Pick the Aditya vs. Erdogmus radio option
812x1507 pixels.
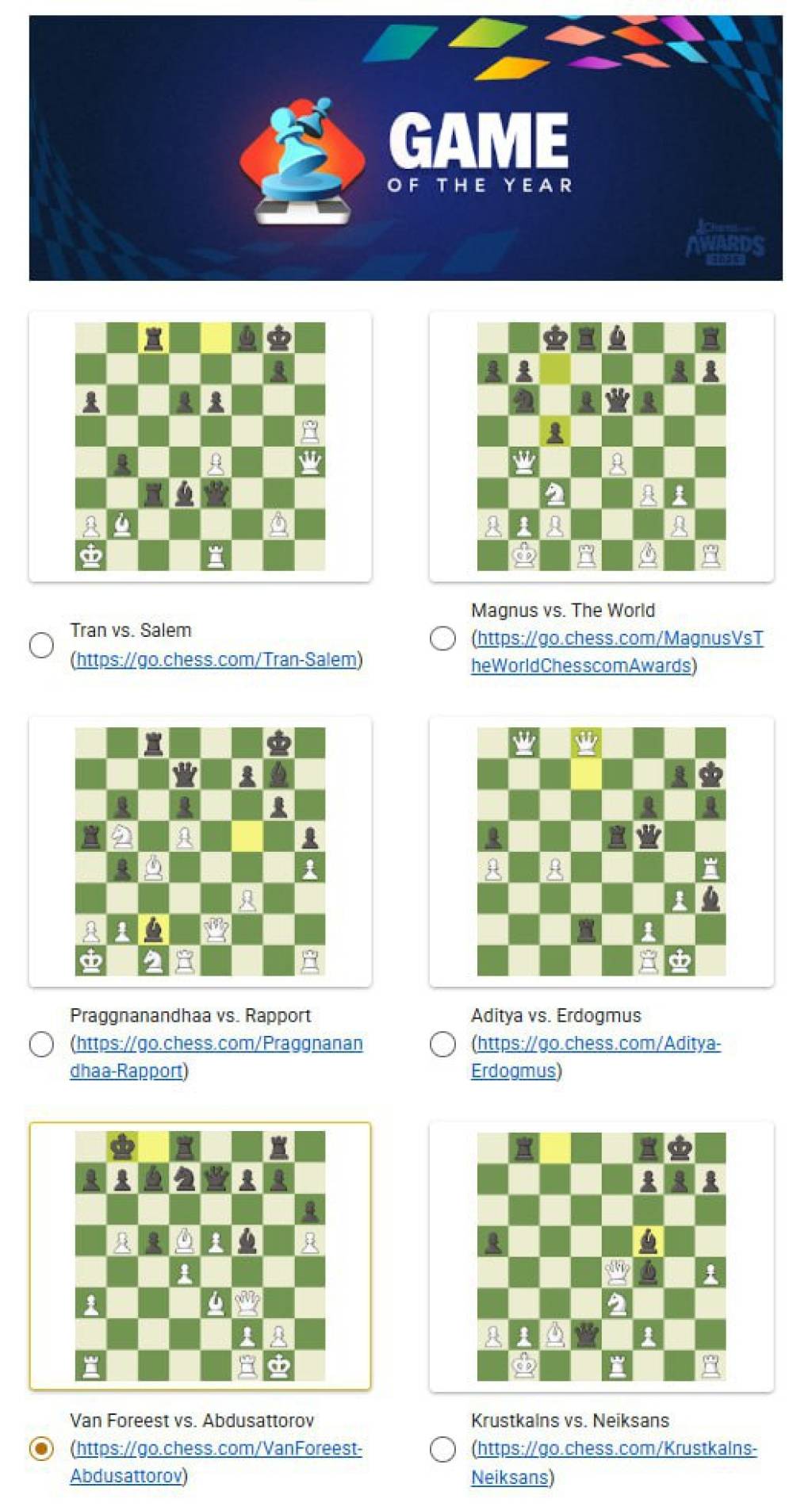point(442,1044)
